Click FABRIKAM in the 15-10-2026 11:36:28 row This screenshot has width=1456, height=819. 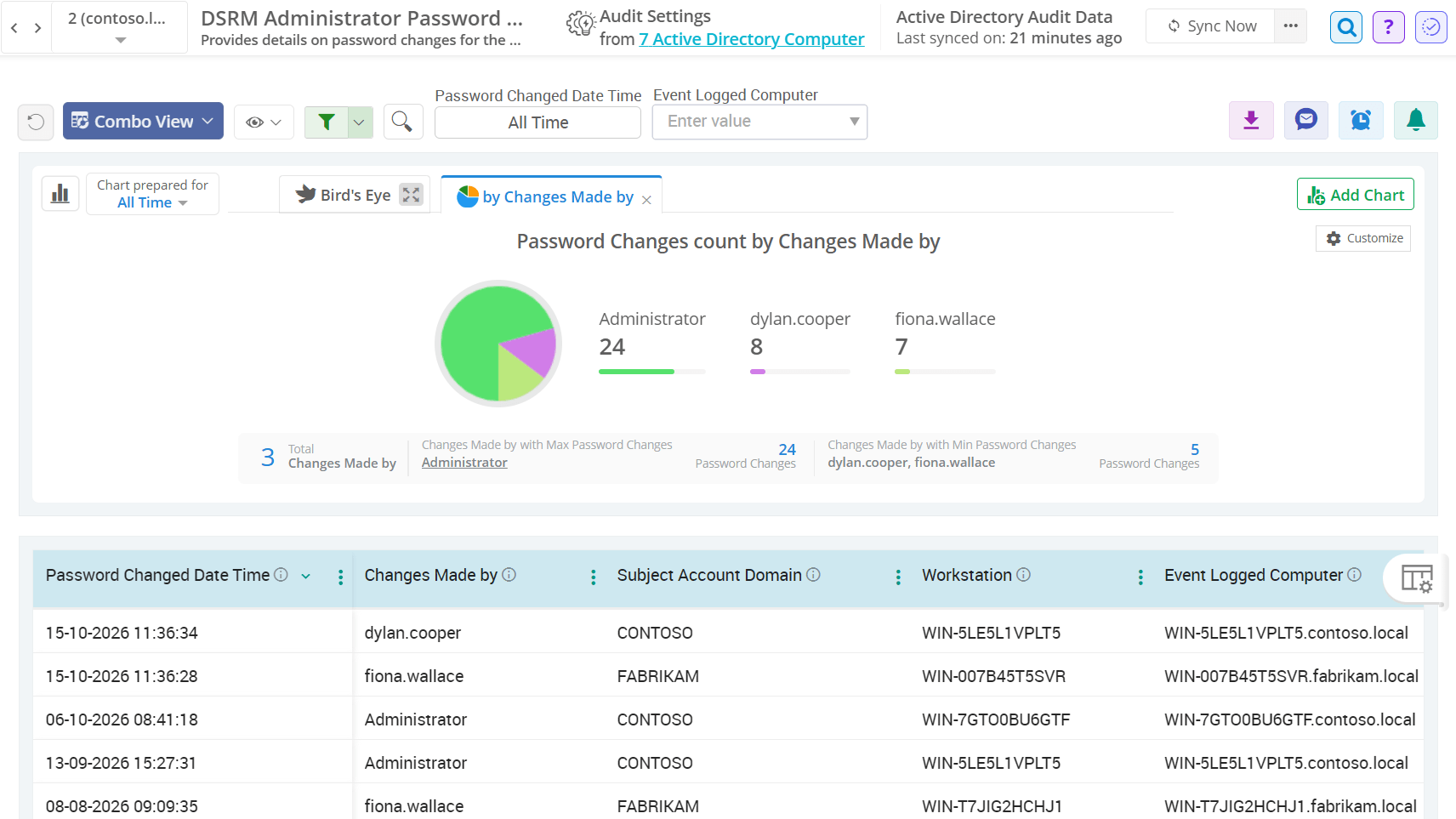click(x=658, y=676)
